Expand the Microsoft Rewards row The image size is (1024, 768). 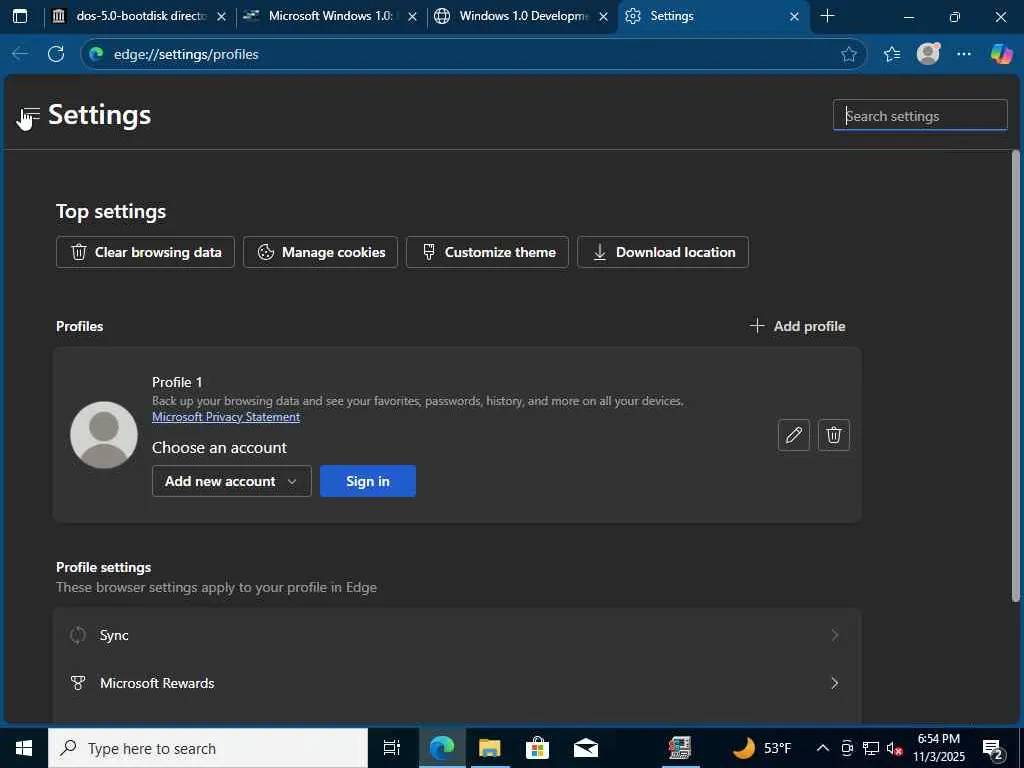(456, 683)
